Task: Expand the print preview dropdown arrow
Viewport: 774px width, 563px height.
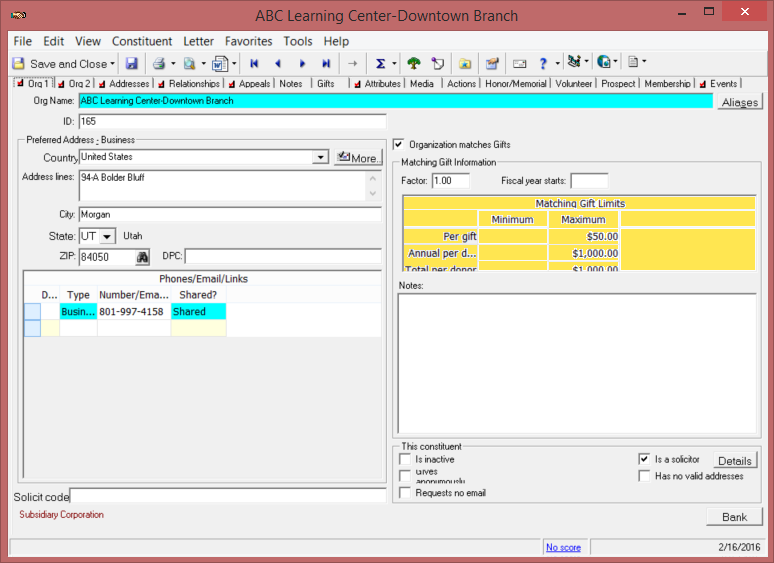Action: point(203,63)
